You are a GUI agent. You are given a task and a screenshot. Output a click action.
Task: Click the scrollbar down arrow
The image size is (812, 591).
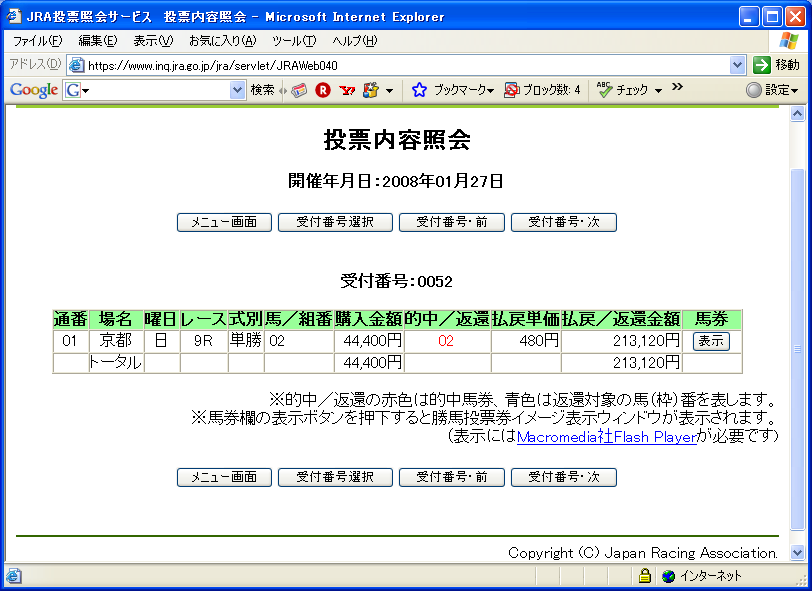(x=798, y=553)
